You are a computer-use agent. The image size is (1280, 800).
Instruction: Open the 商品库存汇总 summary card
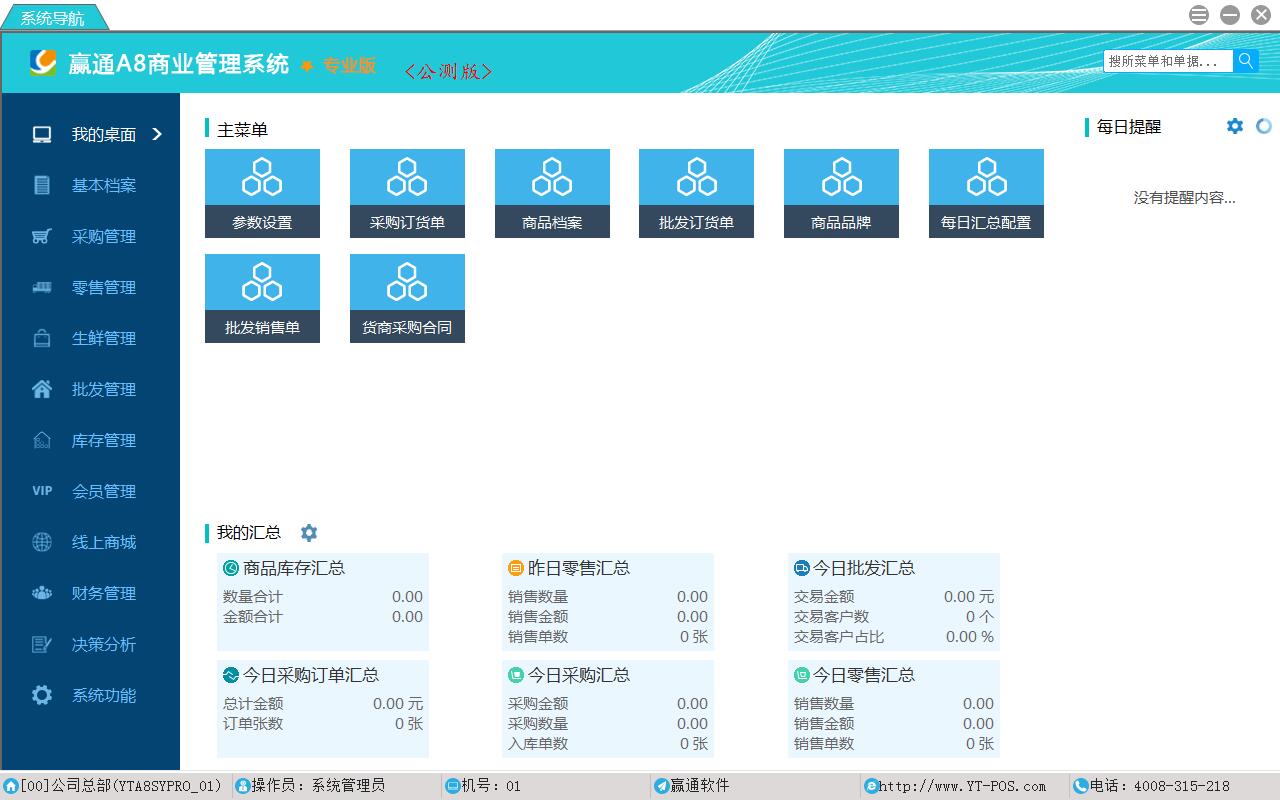[x=322, y=601]
